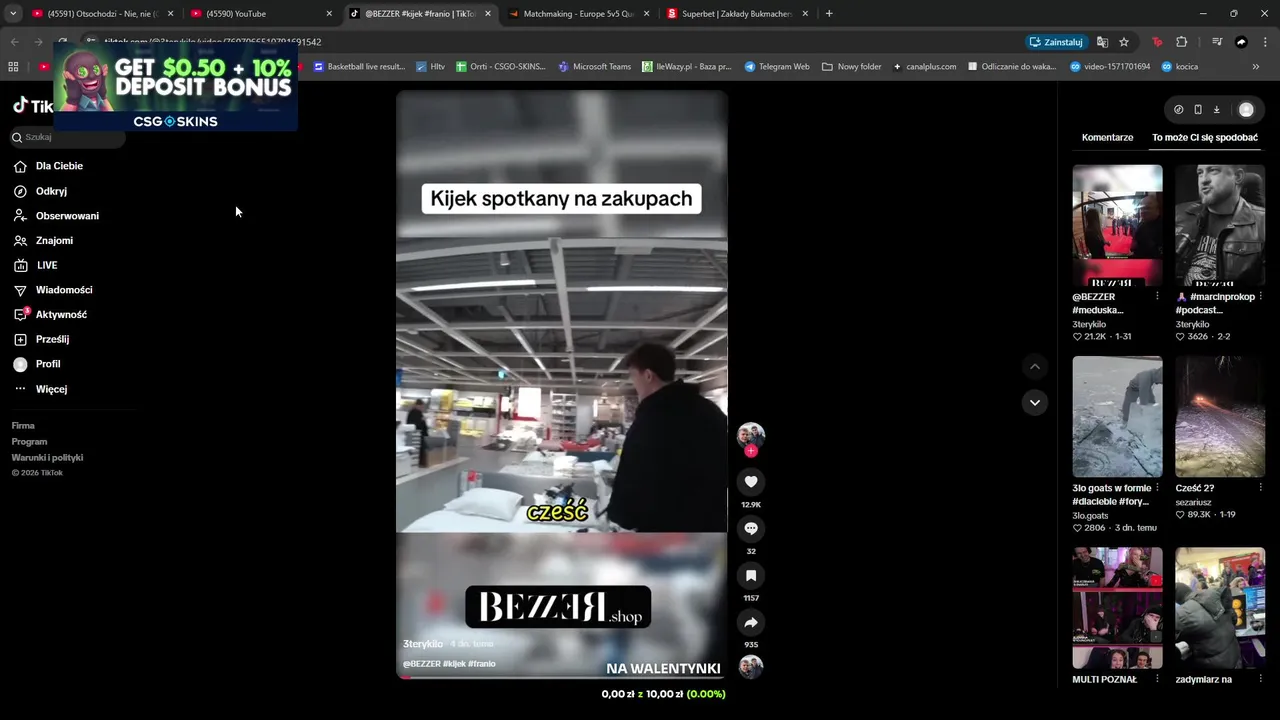The width and height of the screenshot is (1280, 720).
Task: Open 3terykilo author name on video
Action: click(x=423, y=644)
